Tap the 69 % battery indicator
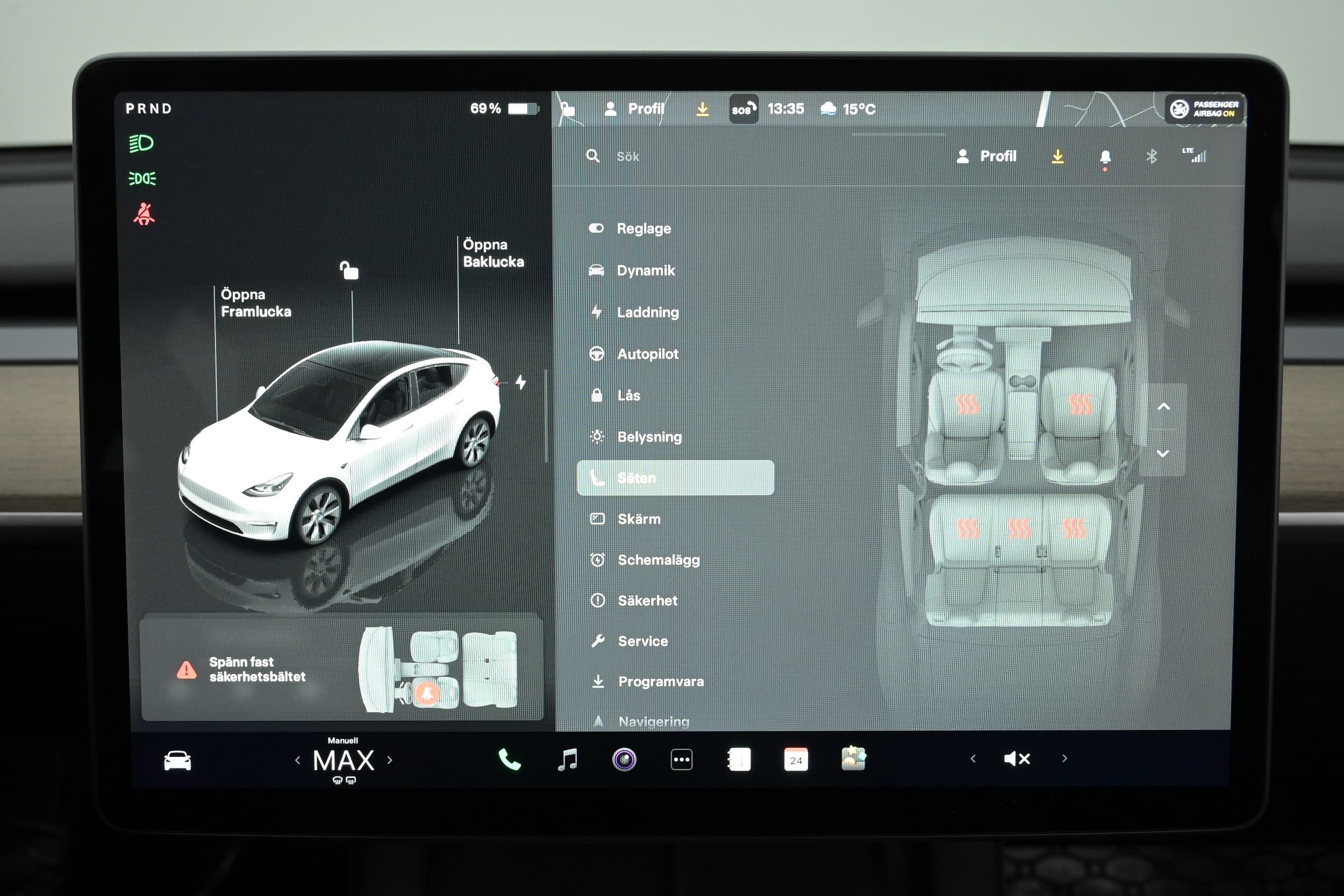Screen dimensions: 1344x896 click(x=504, y=109)
